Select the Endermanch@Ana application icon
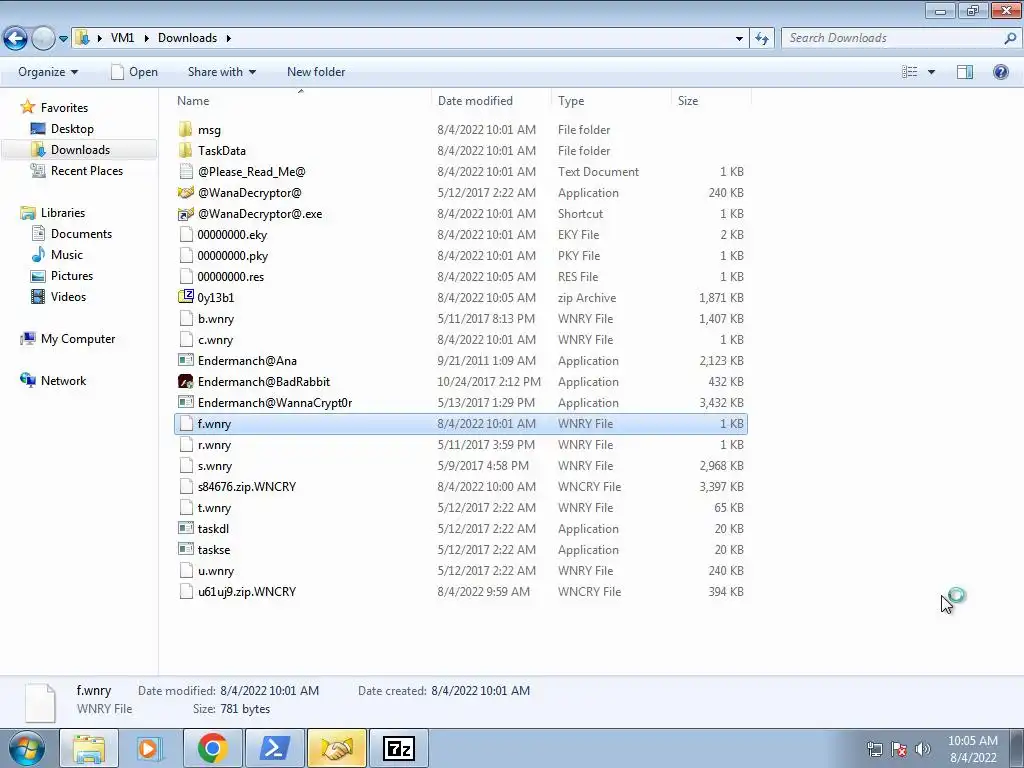1024x768 pixels. 185,360
